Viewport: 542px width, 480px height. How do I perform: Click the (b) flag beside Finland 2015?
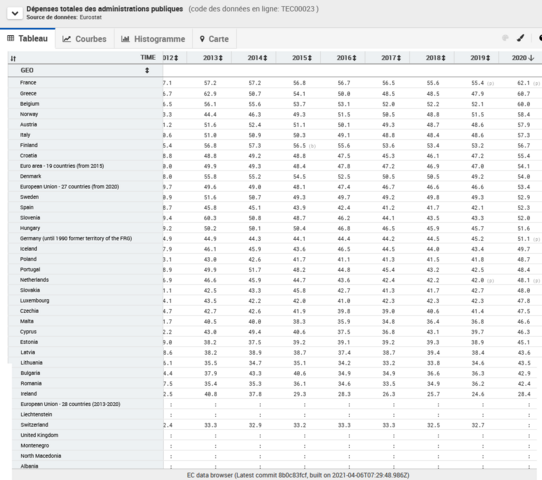(x=312, y=146)
